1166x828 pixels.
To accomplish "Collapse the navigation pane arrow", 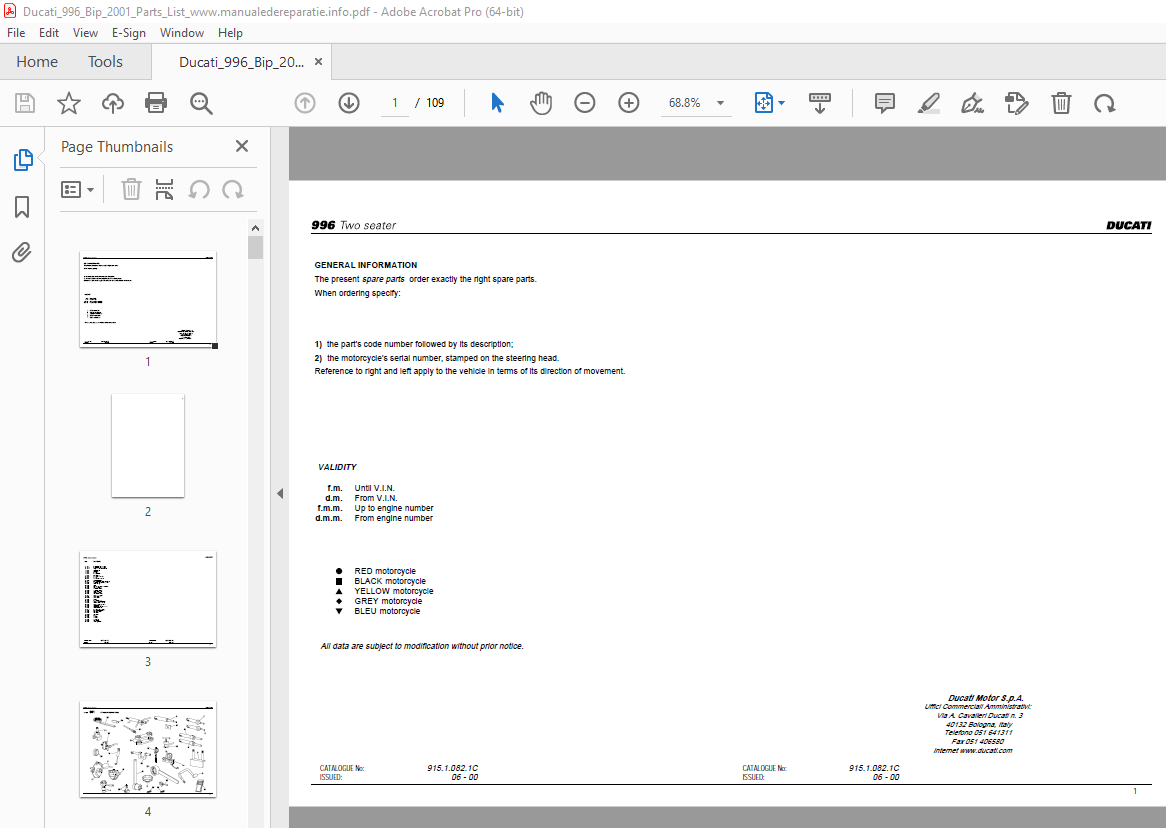I will click(x=280, y=493).
